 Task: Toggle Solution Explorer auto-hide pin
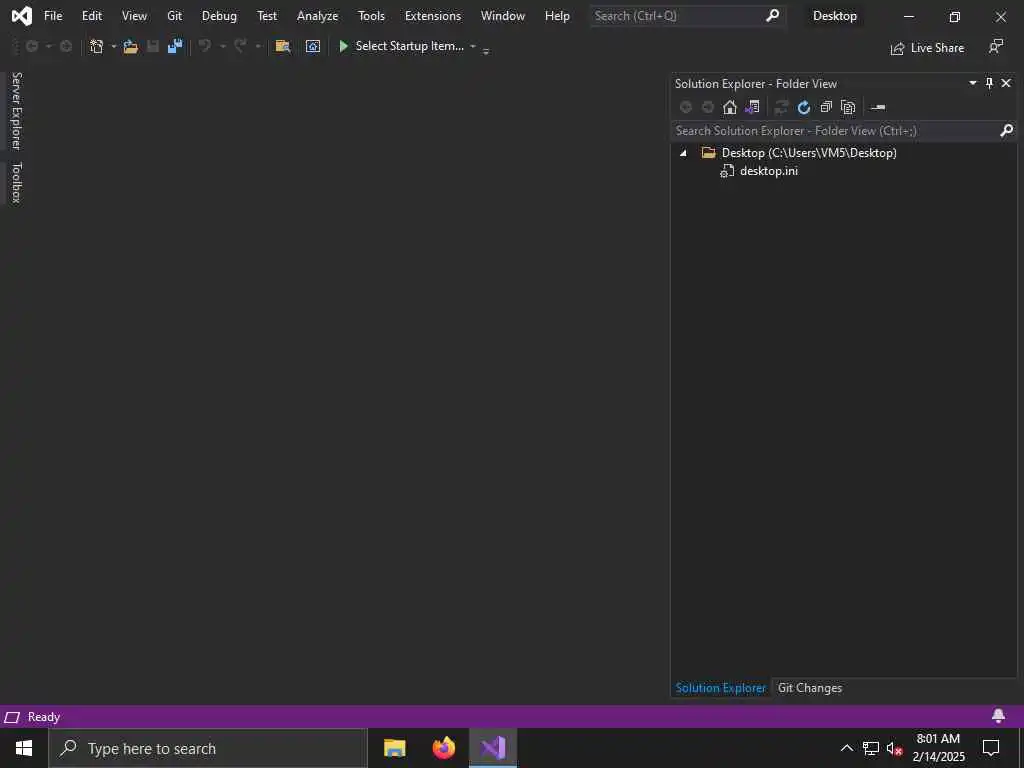[989, 83]
